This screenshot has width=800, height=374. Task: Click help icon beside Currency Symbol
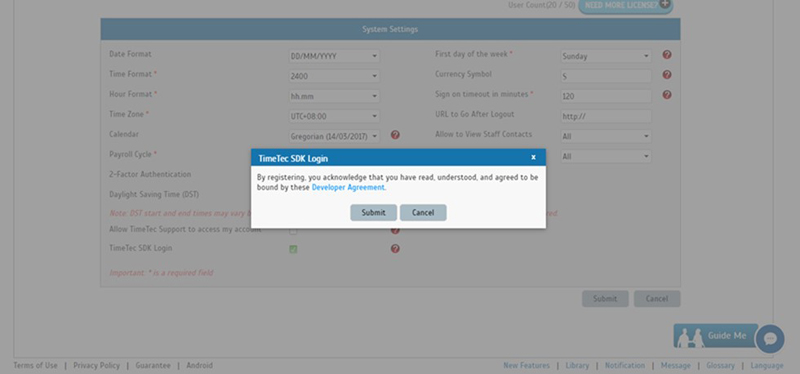(x=667, y=74)
